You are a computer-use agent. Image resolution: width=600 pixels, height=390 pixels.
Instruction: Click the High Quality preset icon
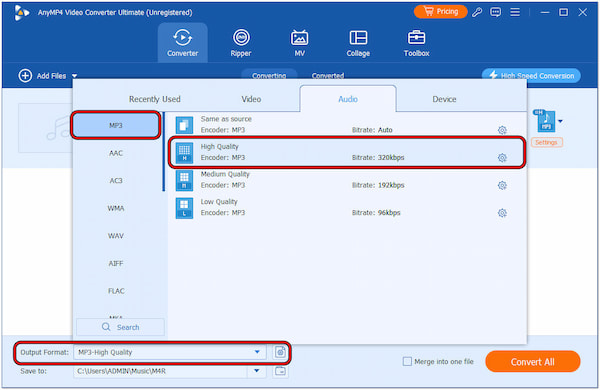click(x=184, y=153)
